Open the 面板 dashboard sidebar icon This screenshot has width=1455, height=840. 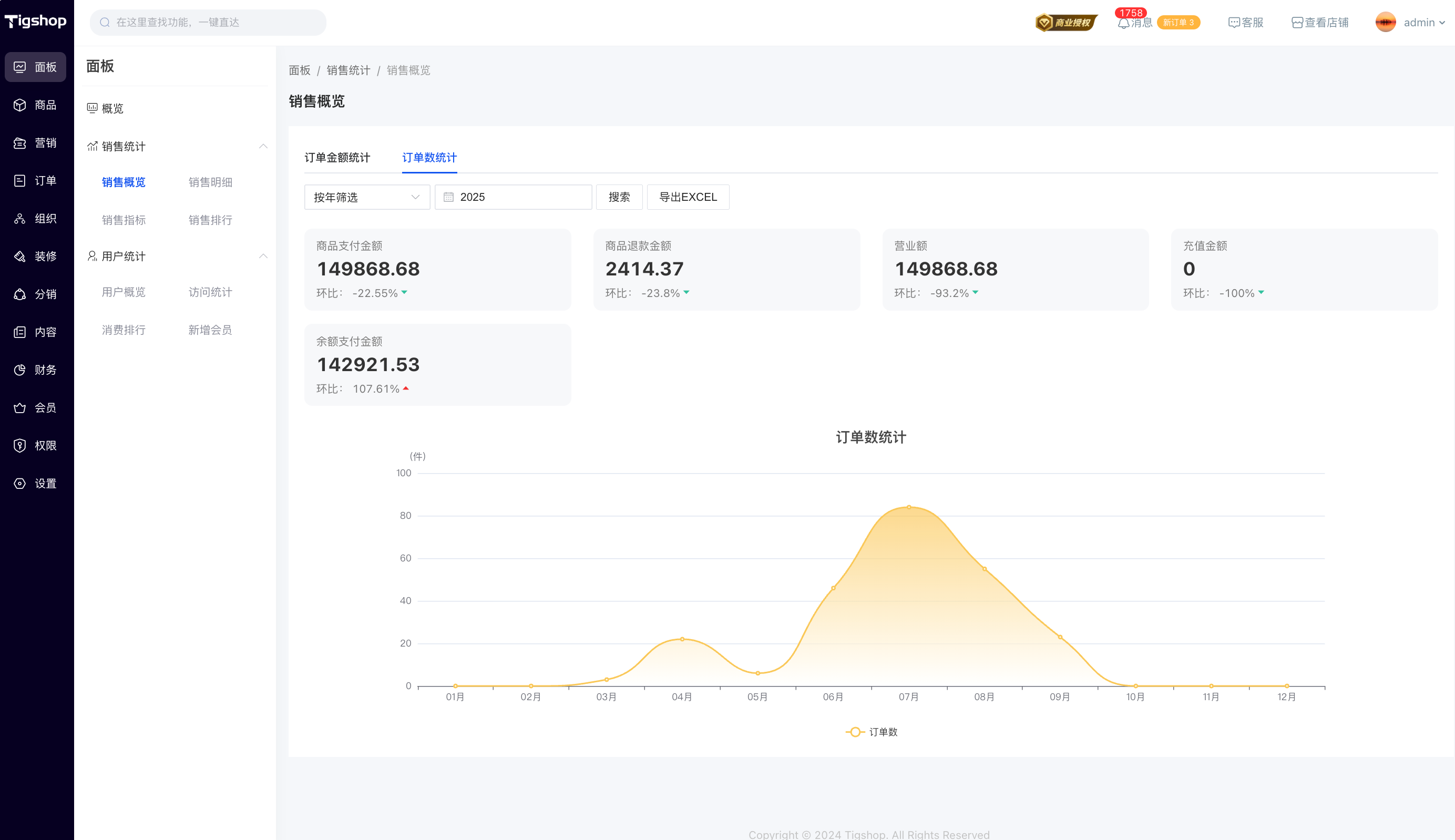pyautogui.click(x=19, y=67)
